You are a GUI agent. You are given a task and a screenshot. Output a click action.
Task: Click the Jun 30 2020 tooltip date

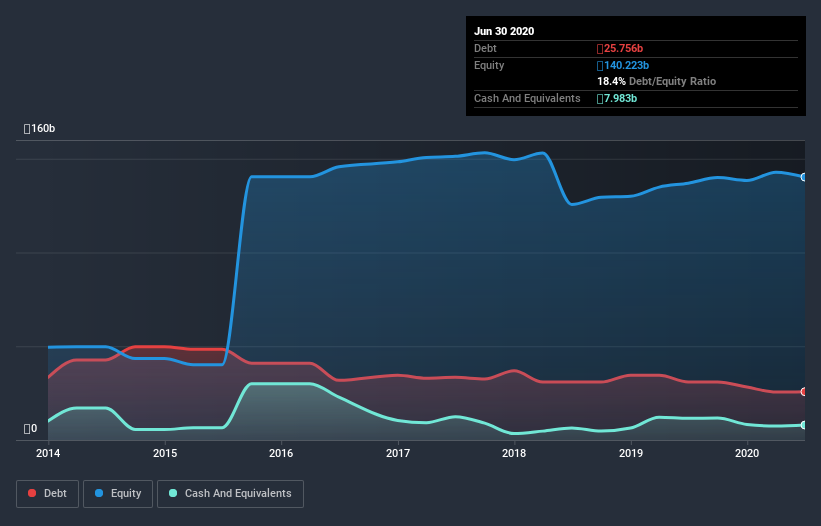tap(504, 31)
